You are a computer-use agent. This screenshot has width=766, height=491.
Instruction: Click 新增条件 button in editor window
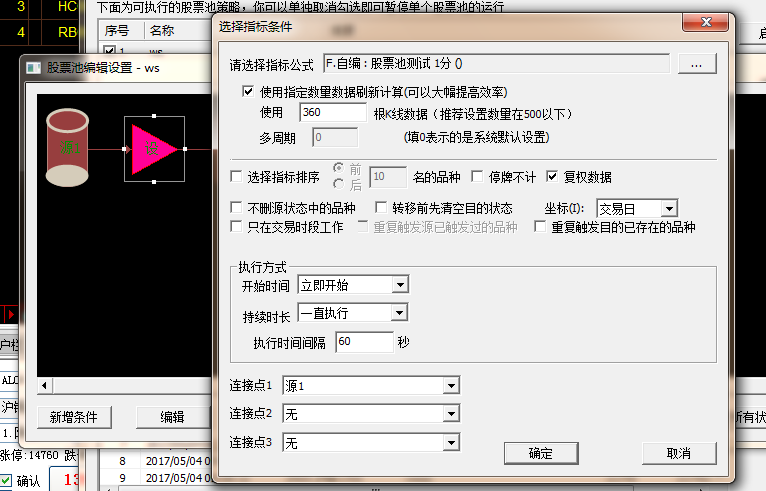coord(74,417)
